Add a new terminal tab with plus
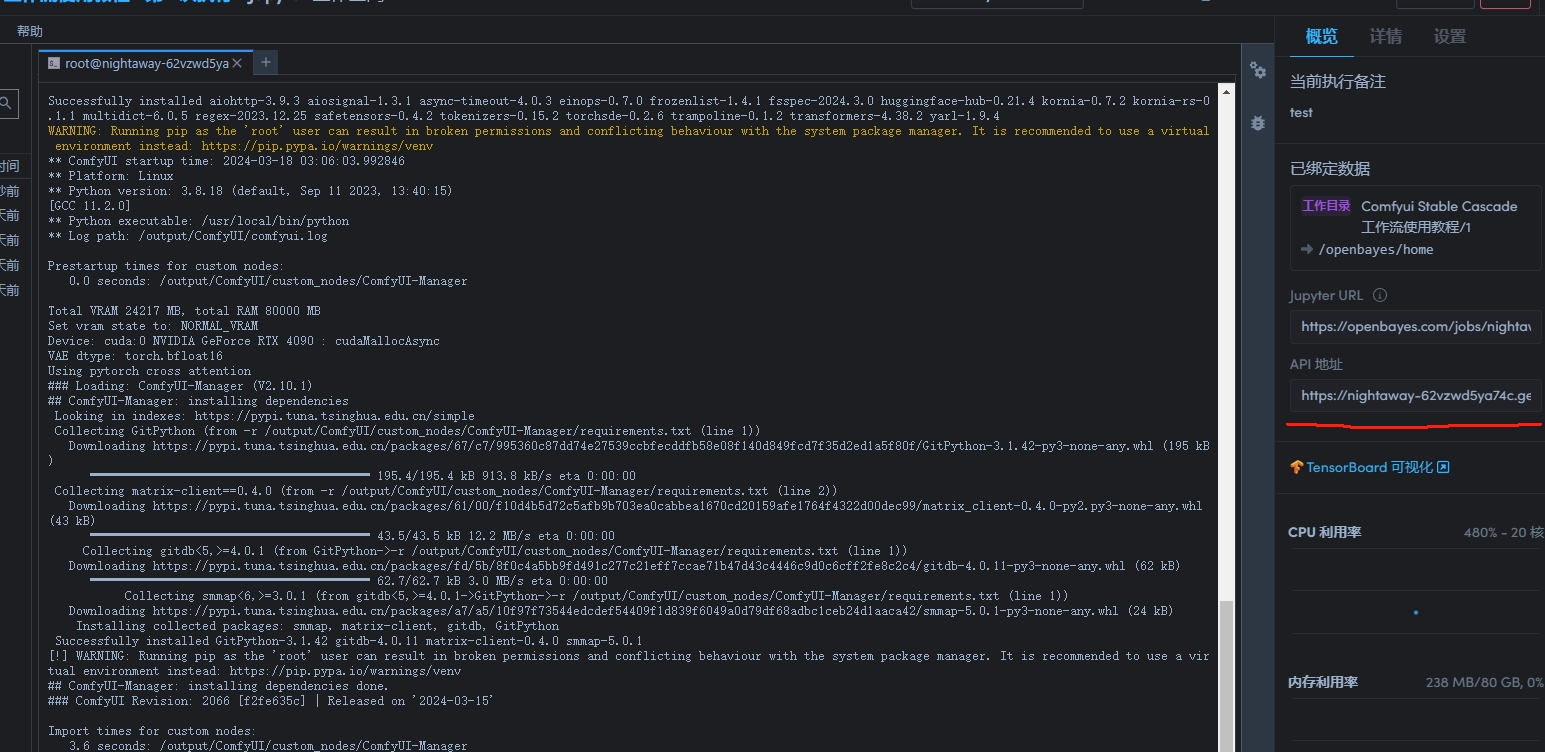1545x752 pixels. coord(266,62)
